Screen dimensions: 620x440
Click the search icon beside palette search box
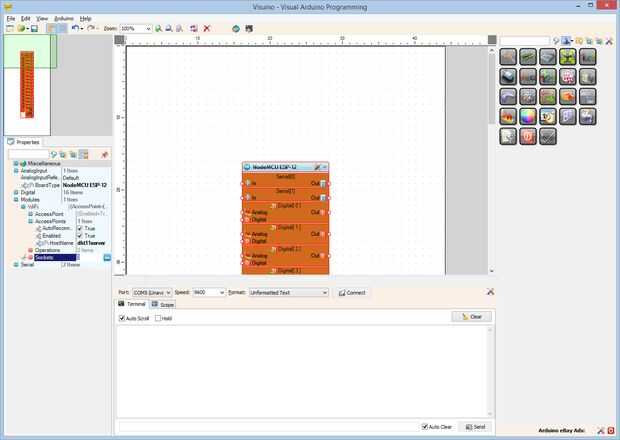pyautogui.click(x=556, y=41)
